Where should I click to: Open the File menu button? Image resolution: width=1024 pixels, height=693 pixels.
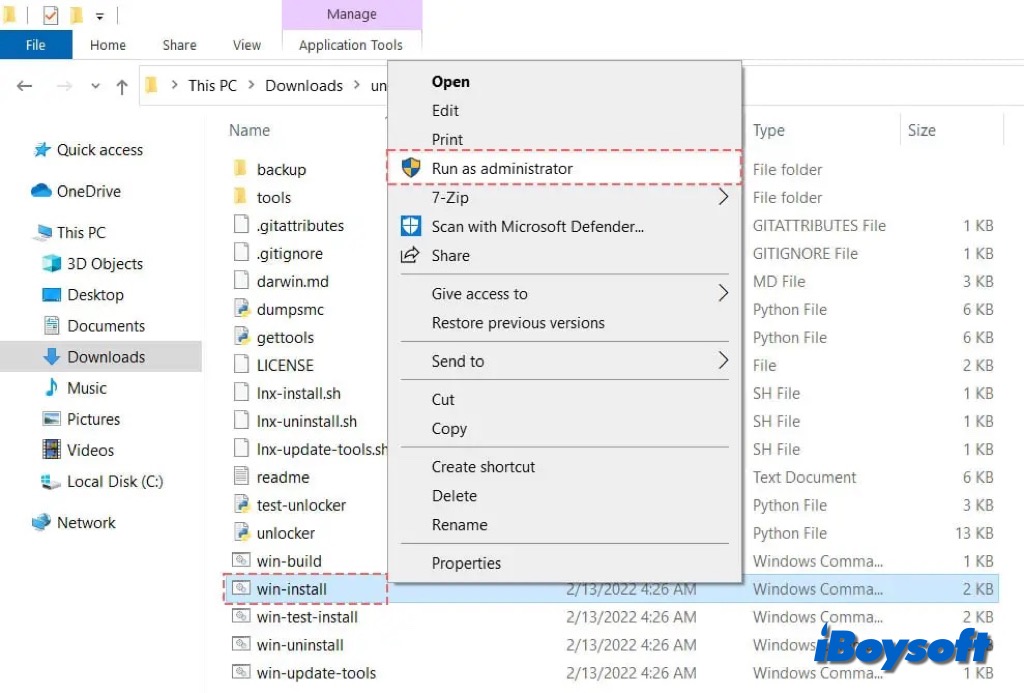coord(36,45)
